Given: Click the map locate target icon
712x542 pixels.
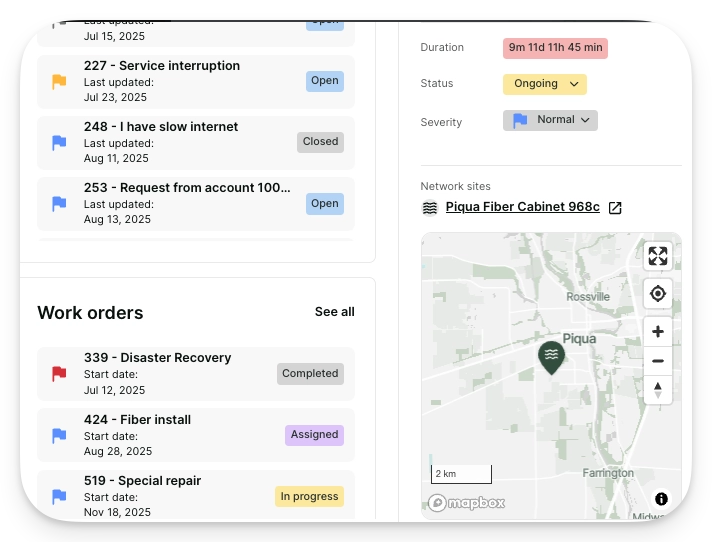Looking at the screenshot, I should tap(658, 294).
